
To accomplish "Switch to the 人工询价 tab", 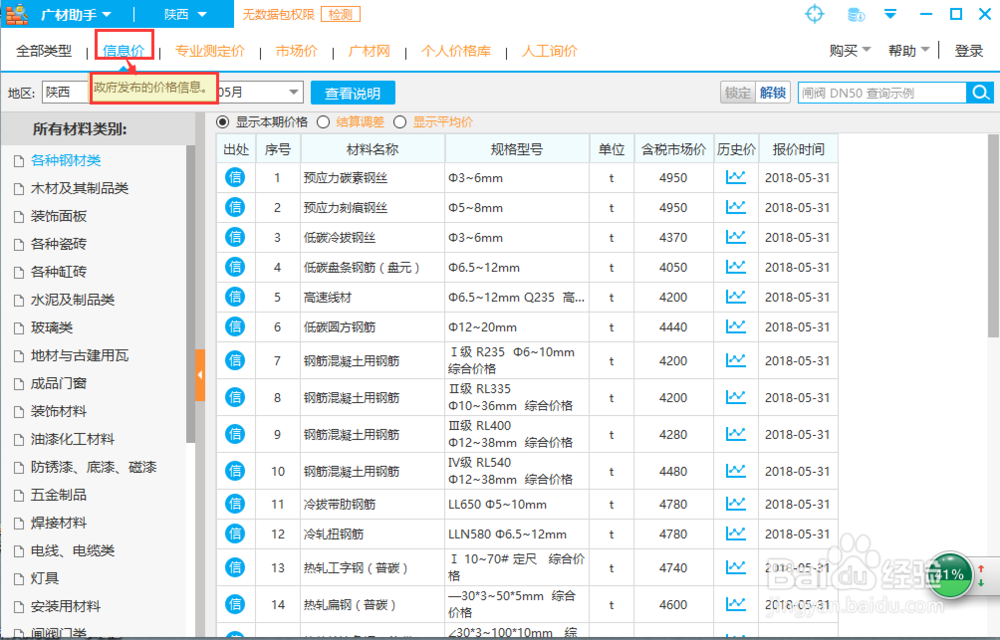I will (x=548, y=49).
